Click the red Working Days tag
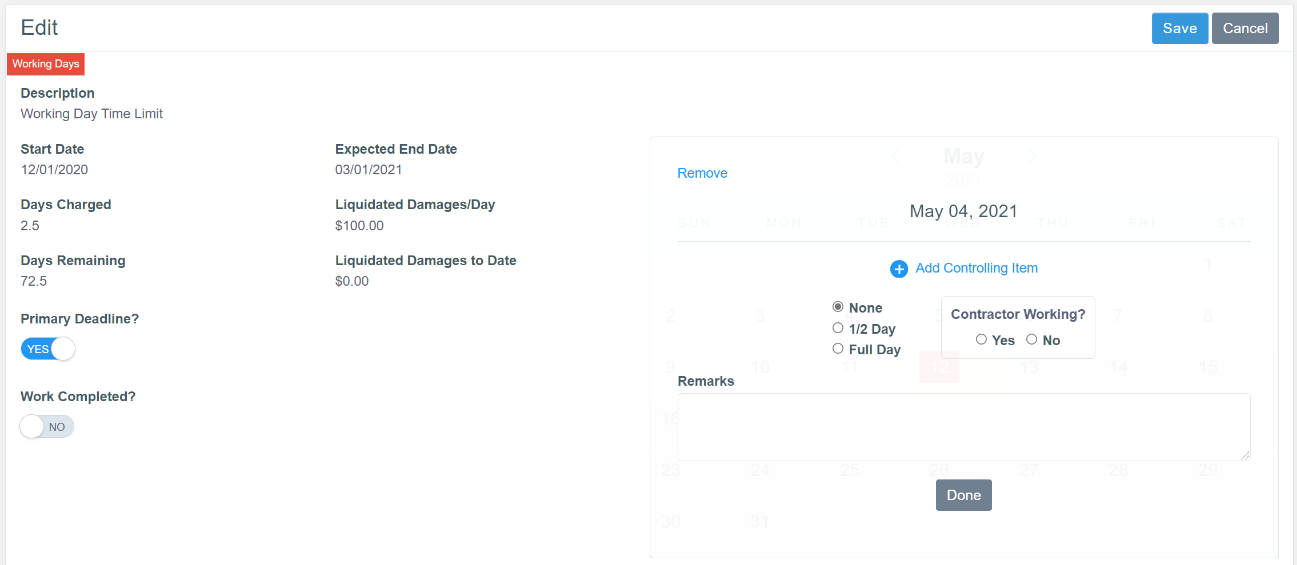 pyautogui.click(x=46, y=64)
